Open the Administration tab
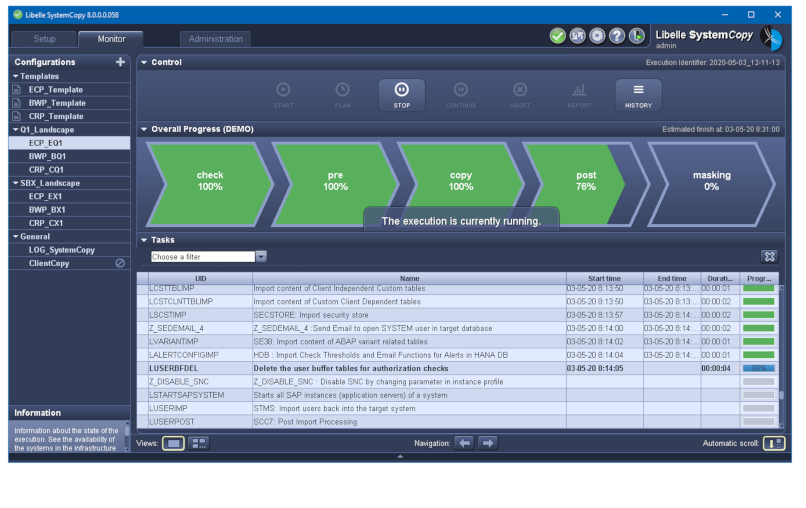Screen dimensions: 806x508 [x=215, y=39]
